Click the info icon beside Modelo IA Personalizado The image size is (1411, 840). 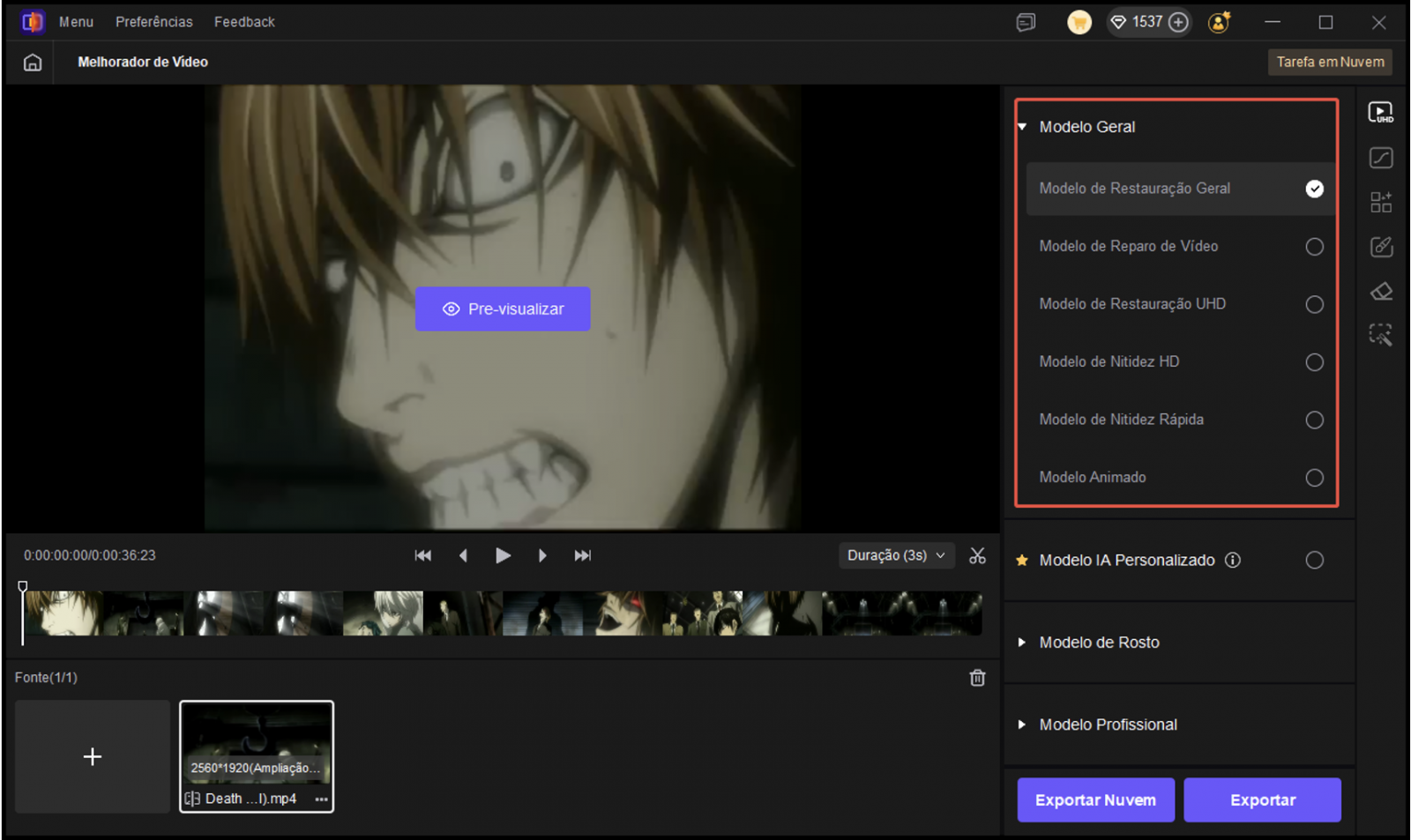(1233, 561)
